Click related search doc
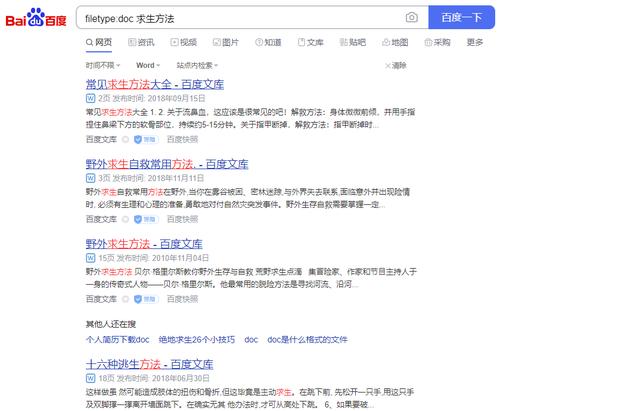 [251, 340]
